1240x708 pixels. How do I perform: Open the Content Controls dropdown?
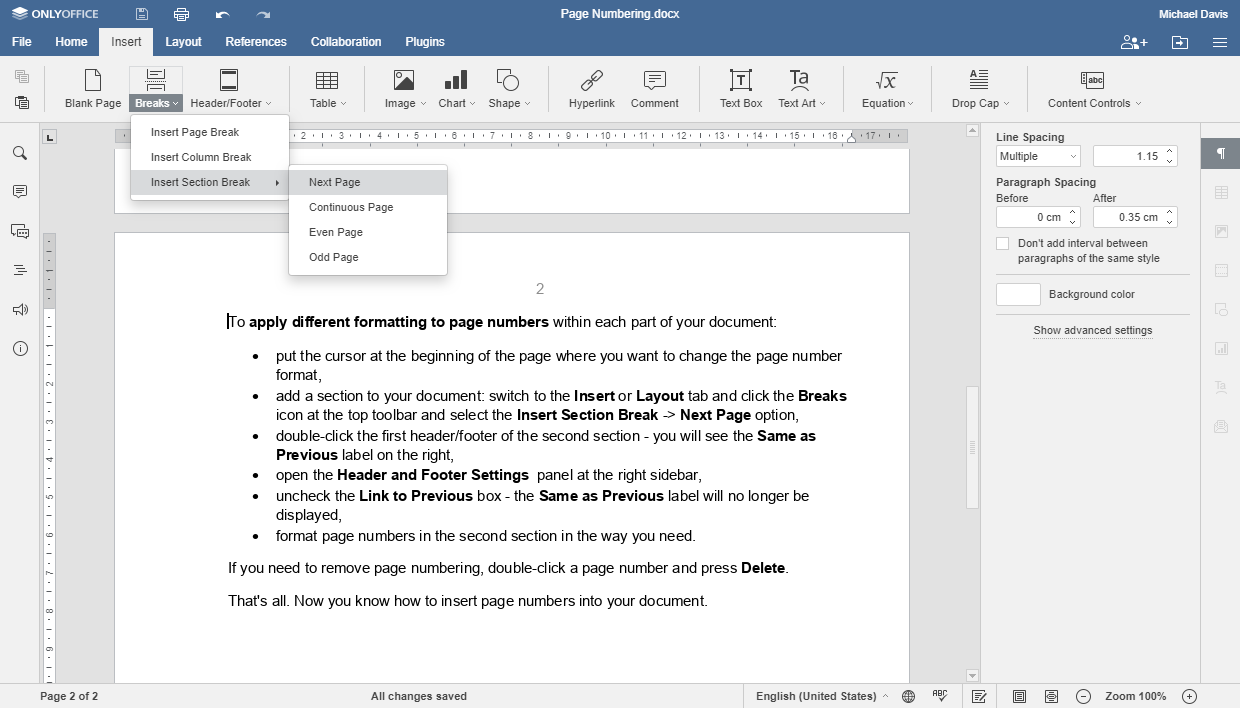1094,103
